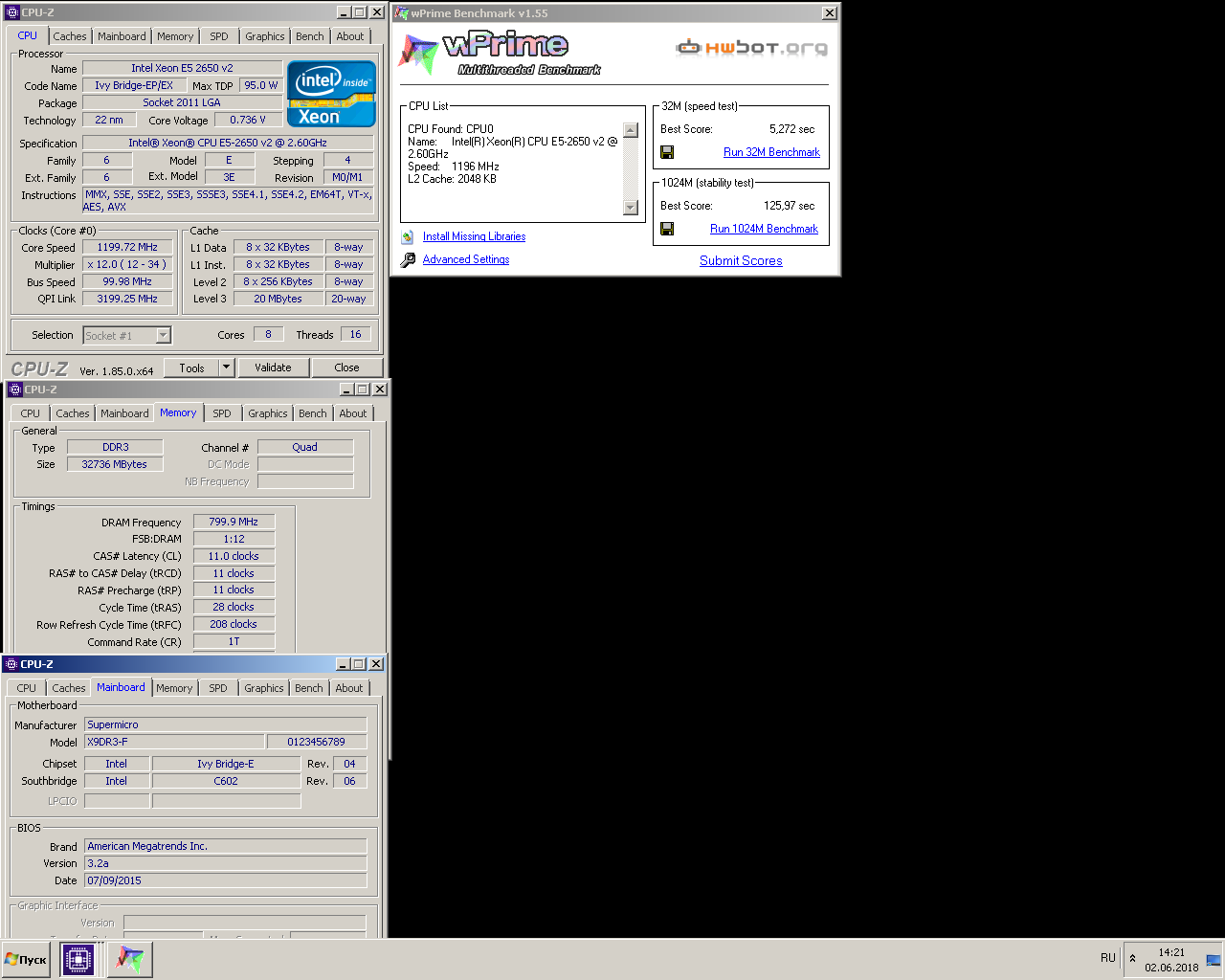Click the Close button in CPU-Z
Viewport: 1225px width, 980px height.
pyautogui.click(x=347, y=367)
